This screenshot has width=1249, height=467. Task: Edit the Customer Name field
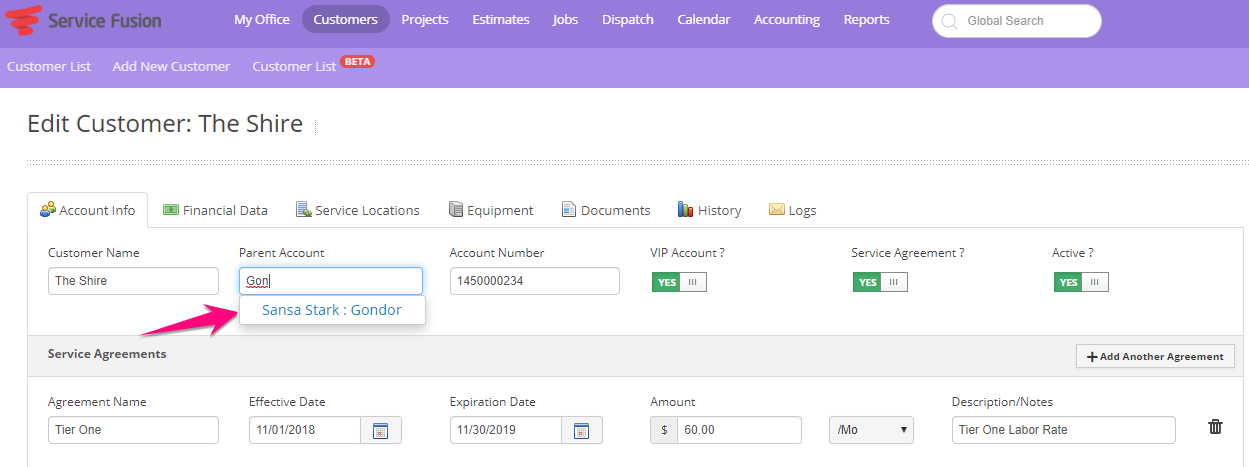(133, 281)
